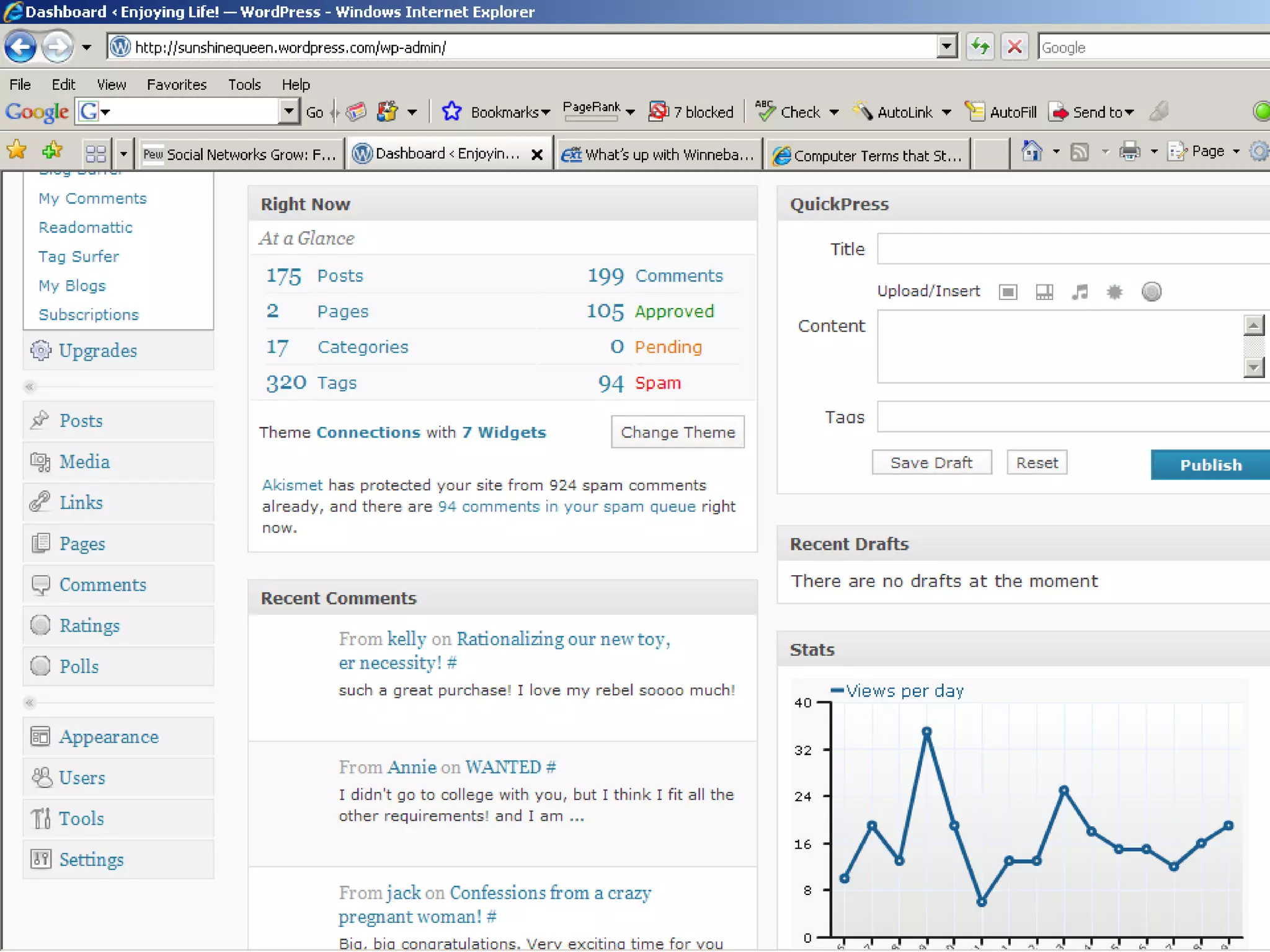
Task: Click the Add poll circle icon
Action: coord(1151,292)
